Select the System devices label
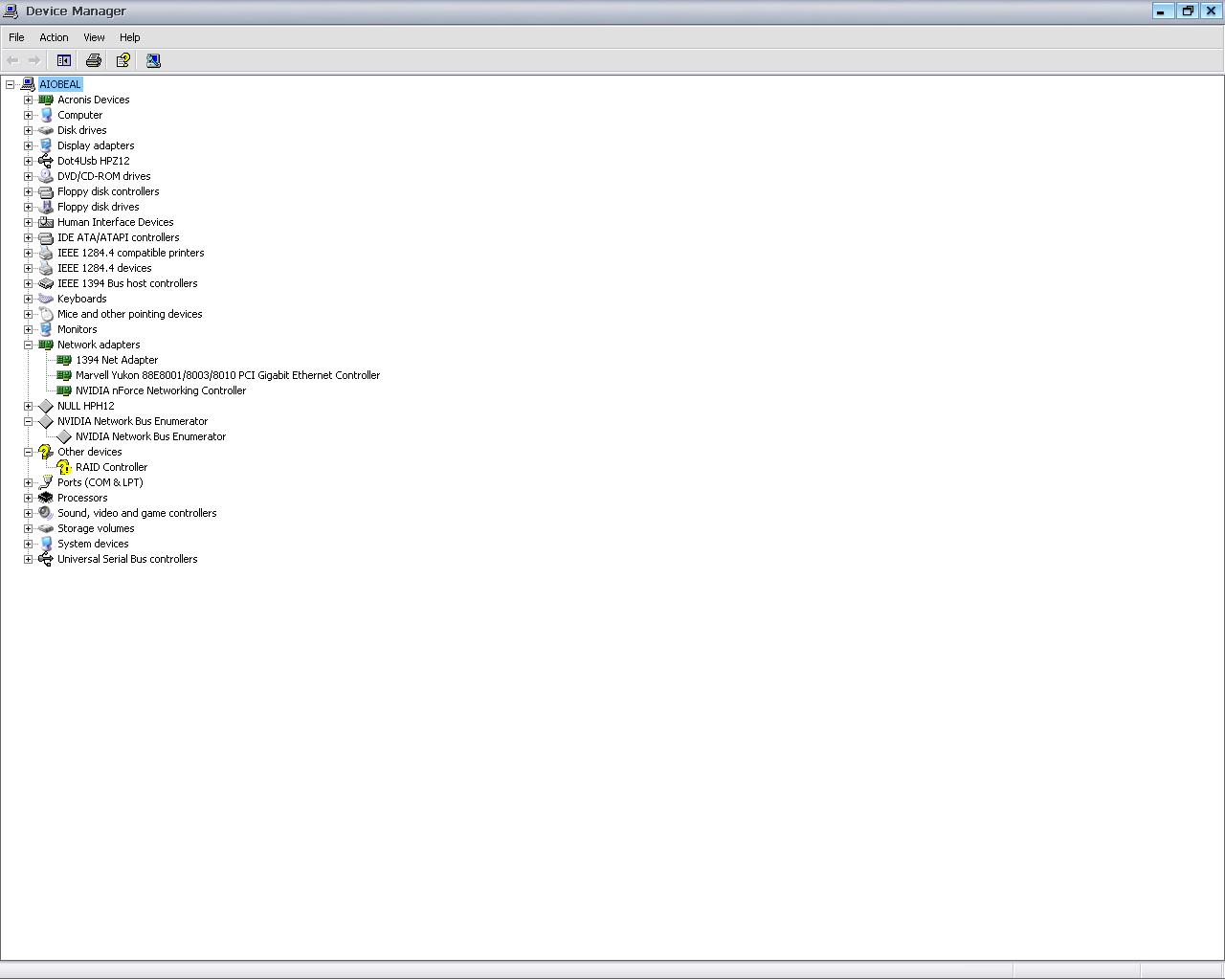This screenshot has width=1225, height=980. click(x=93, y=544)
